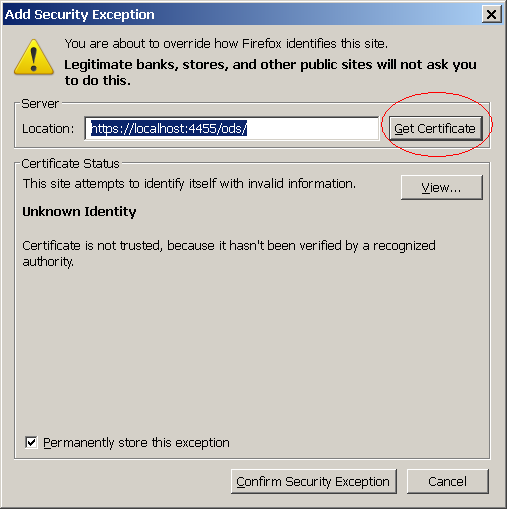The image size is (507, 509).
Task: Click the 'Location:' field label
Action: [48, 129]
